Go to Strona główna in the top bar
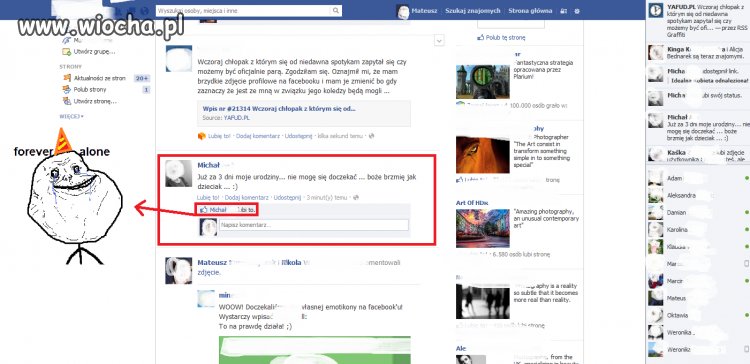This screenshot has height=364, width=750. click(530, 11)
